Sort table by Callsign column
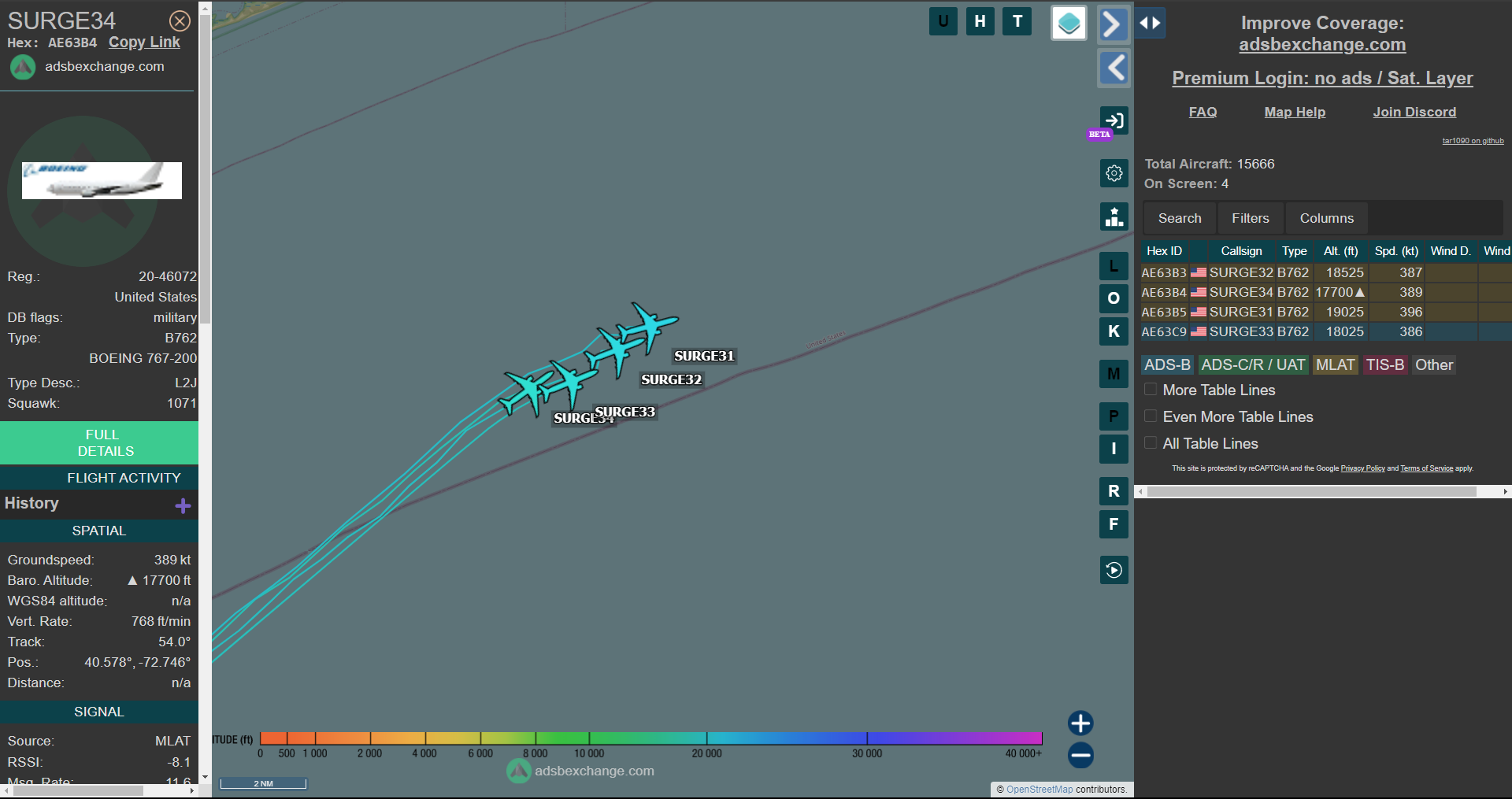The width and height of the screenshot is (1512, 799). click(1241, 251)
